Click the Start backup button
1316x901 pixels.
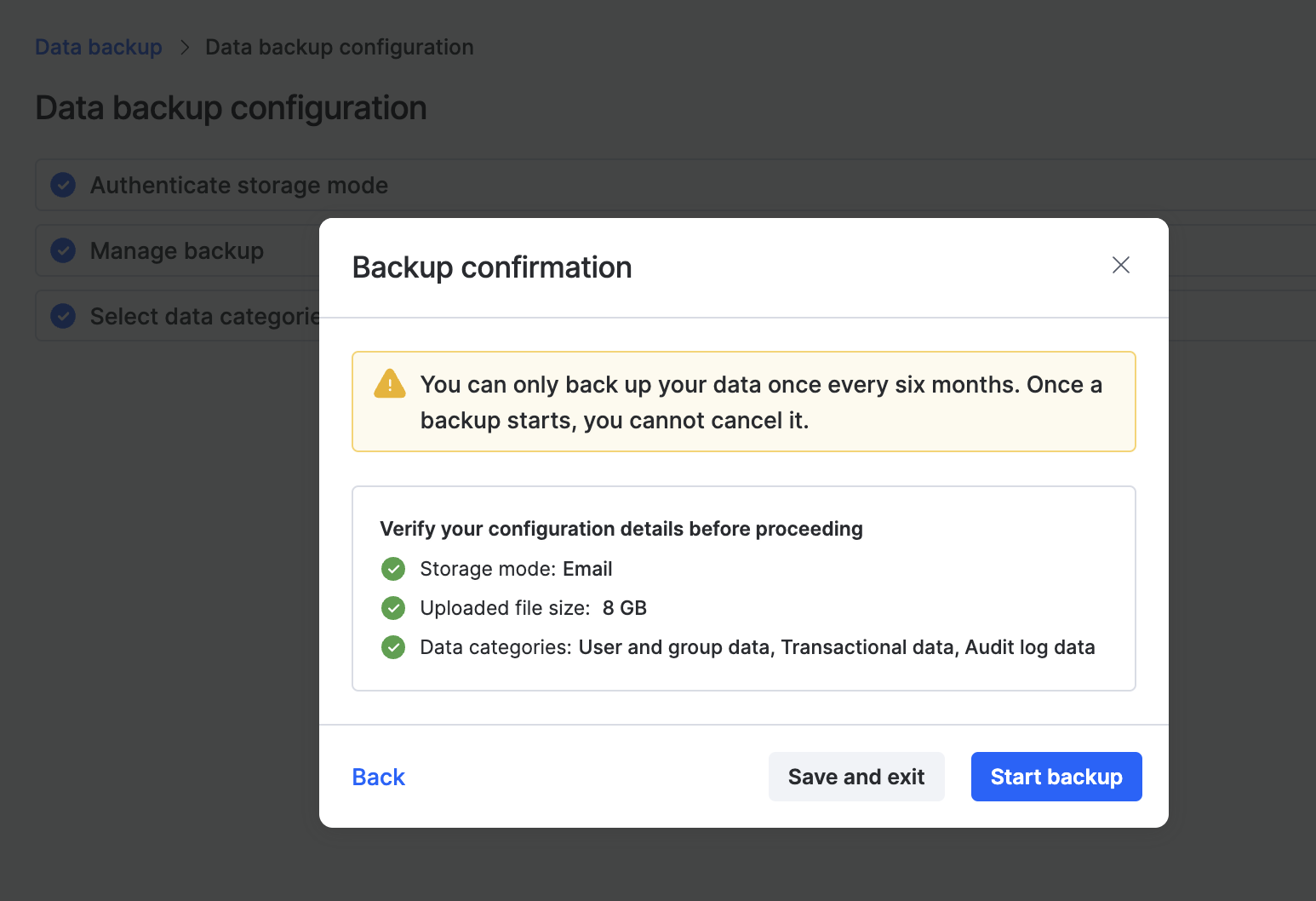point(1056,777)
